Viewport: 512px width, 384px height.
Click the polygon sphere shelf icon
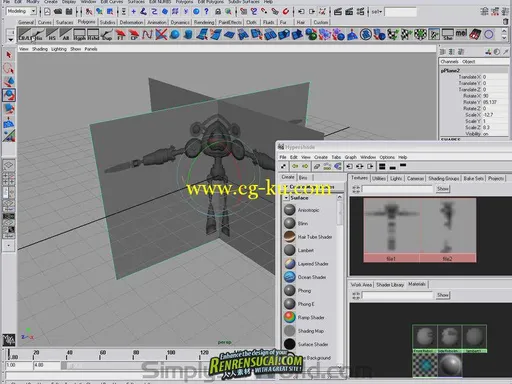(x=174, y=34)
